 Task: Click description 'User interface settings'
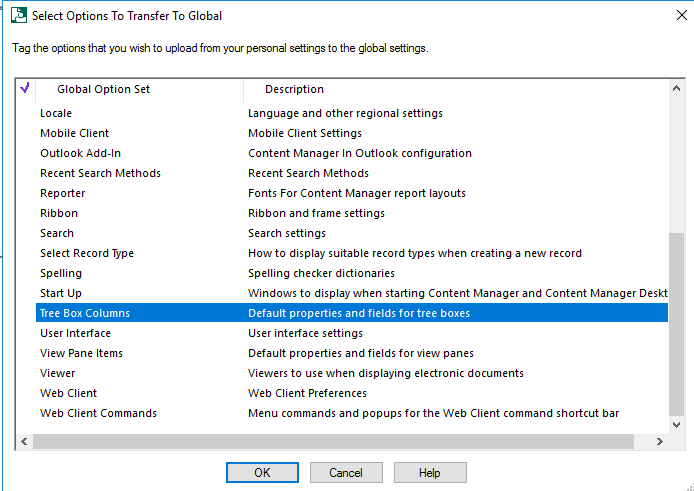point(305,333)
